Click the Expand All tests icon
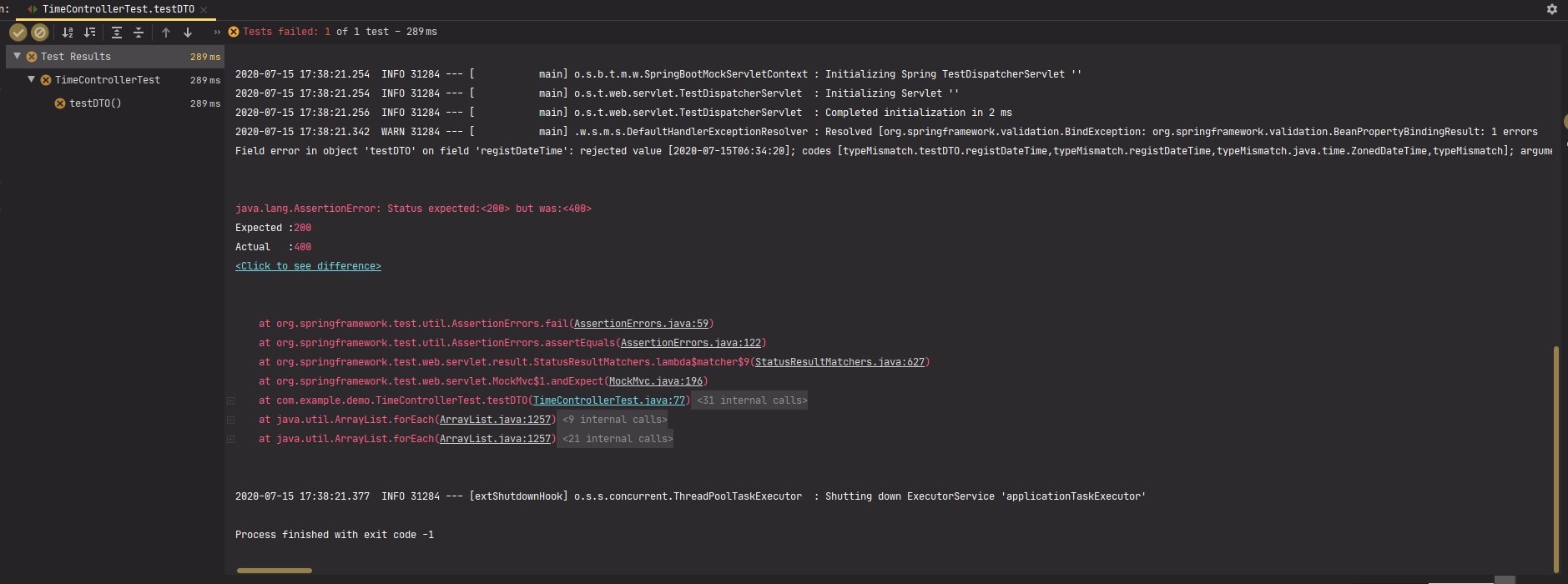 (117, 33)
